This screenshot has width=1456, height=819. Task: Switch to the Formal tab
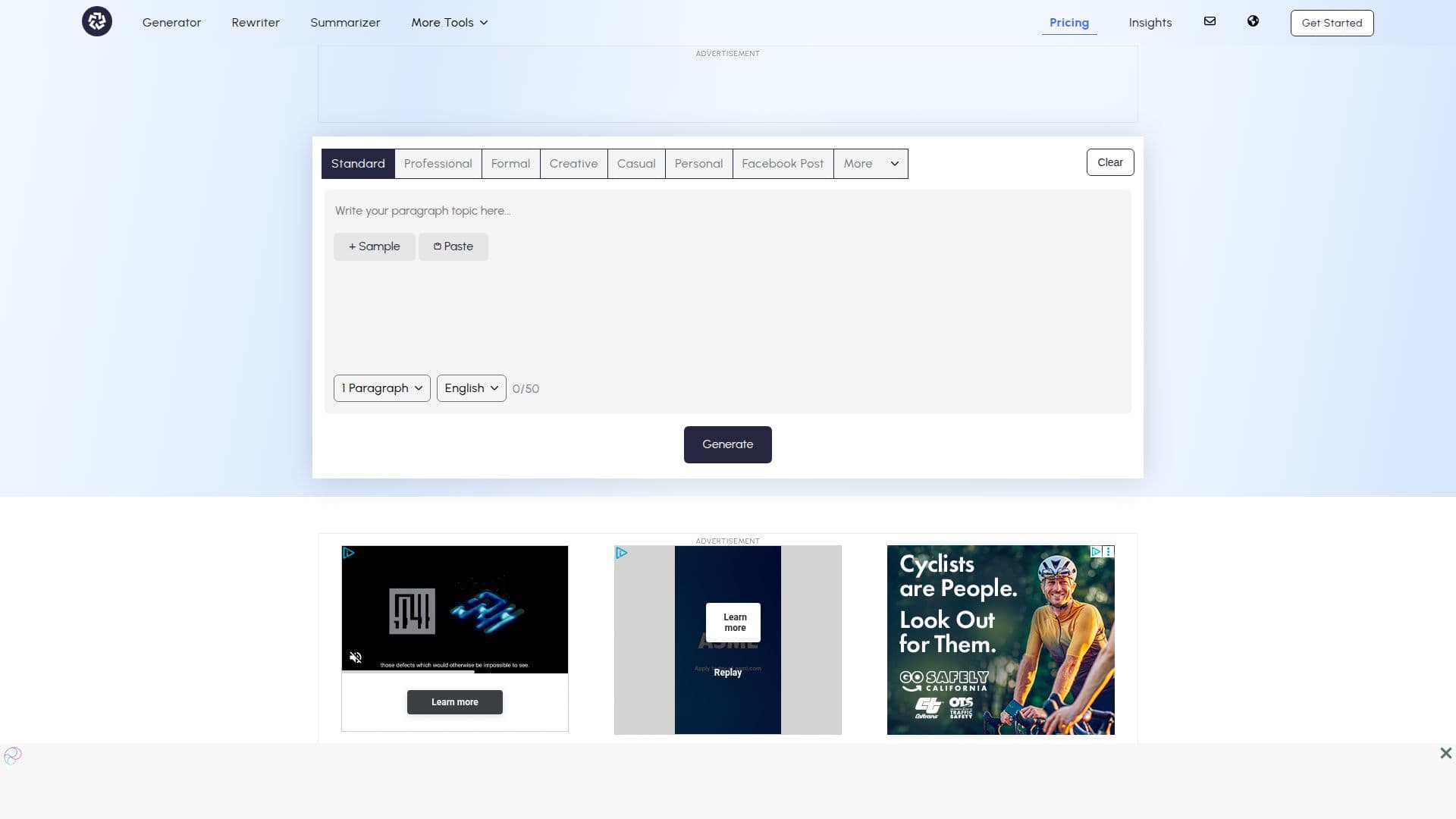(x=511, y=164)
